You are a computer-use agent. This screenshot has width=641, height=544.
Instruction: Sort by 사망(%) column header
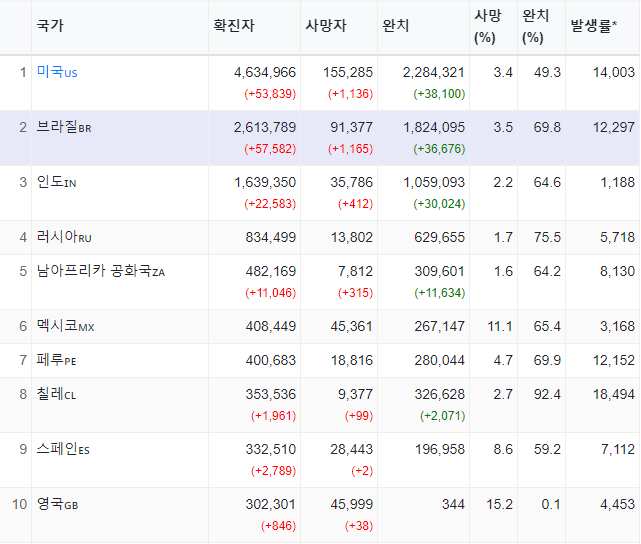click(488, 27)
